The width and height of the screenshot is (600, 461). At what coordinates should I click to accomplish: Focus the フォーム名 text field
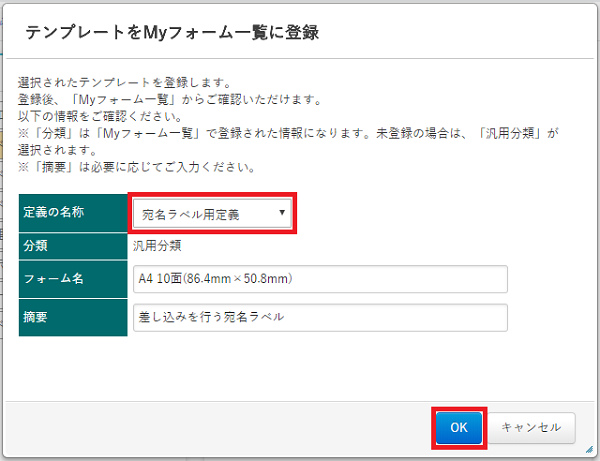320,279
